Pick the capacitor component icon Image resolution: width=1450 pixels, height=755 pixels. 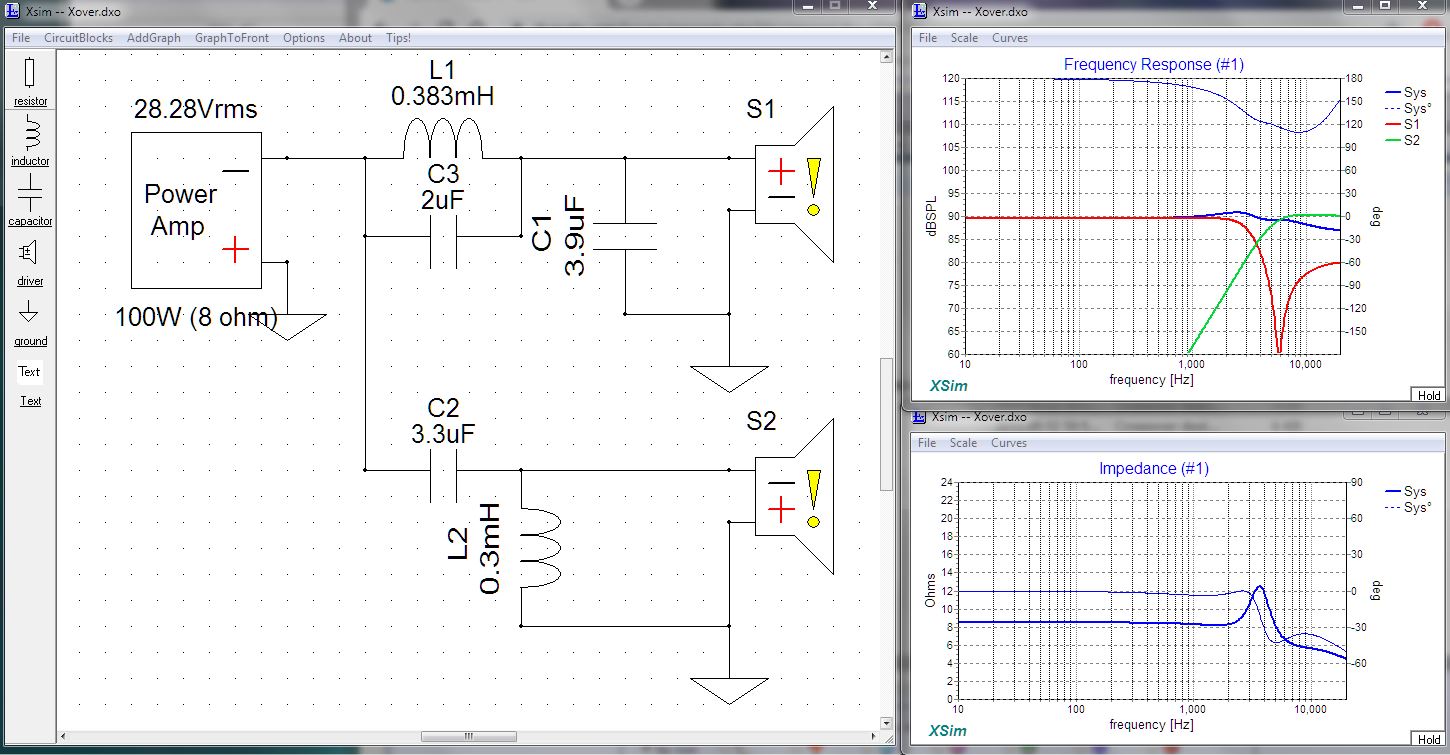point(30,193)
